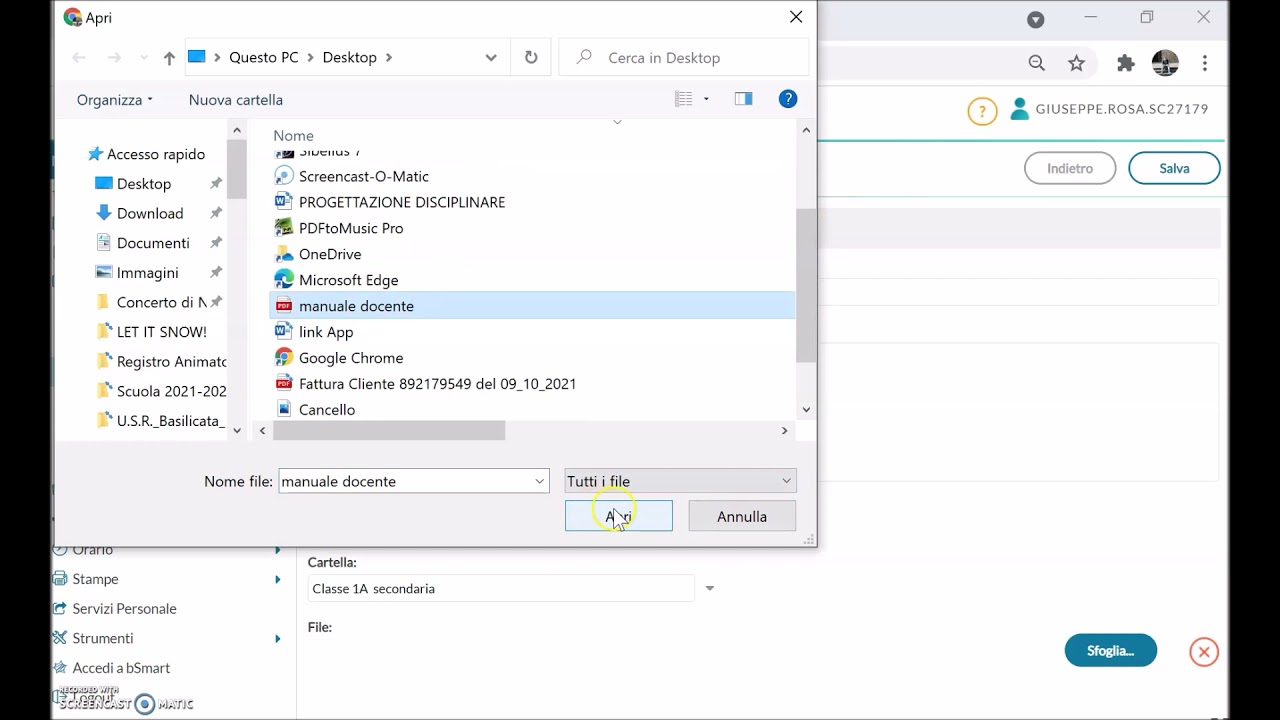
Task: Select the PROGETTAZIONE DISCIPLINARE Word icon
Action: pos(284,202)
